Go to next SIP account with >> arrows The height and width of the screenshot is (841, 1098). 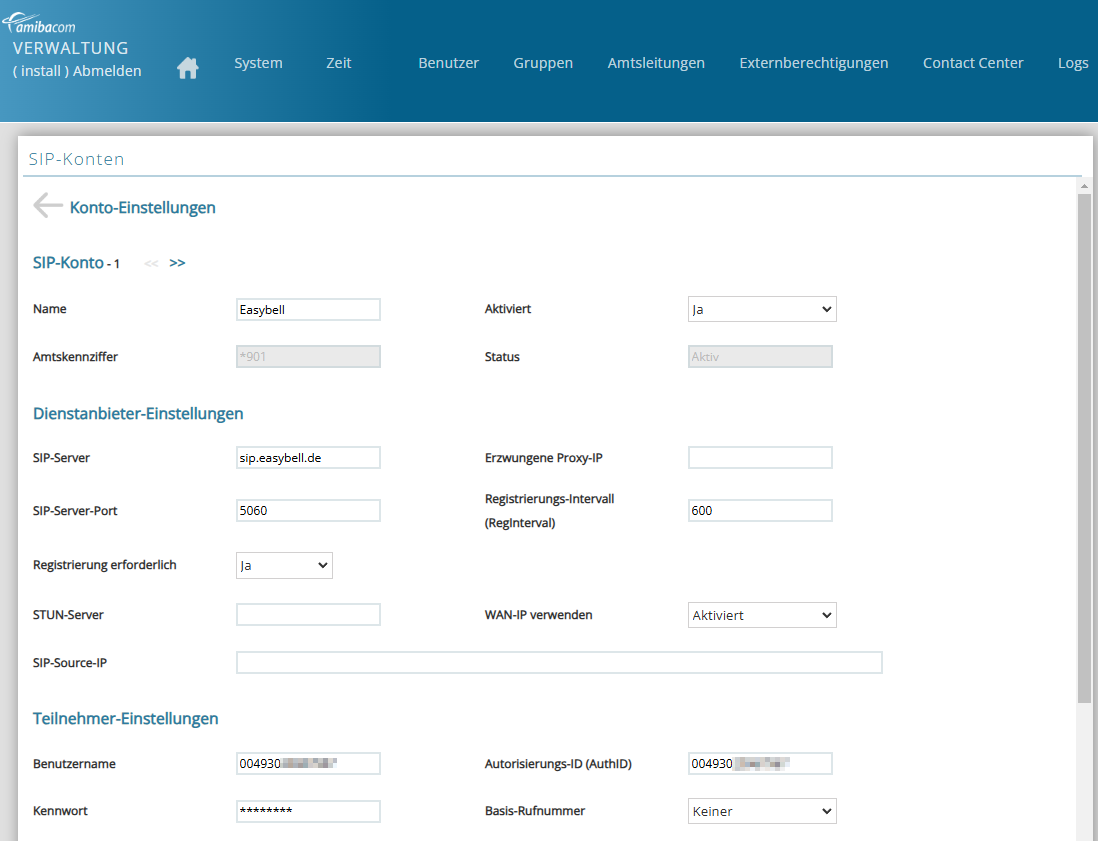pos(177,263)
